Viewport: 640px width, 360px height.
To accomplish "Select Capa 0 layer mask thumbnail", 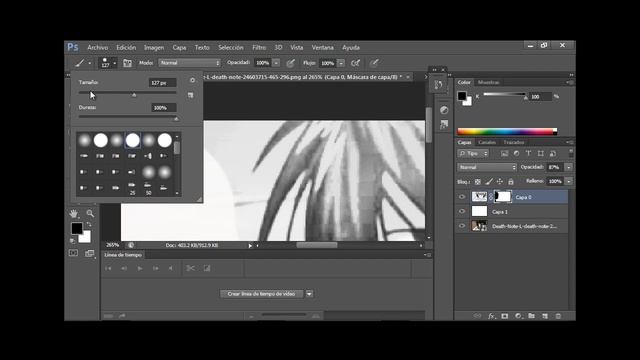I will point(503,197).
